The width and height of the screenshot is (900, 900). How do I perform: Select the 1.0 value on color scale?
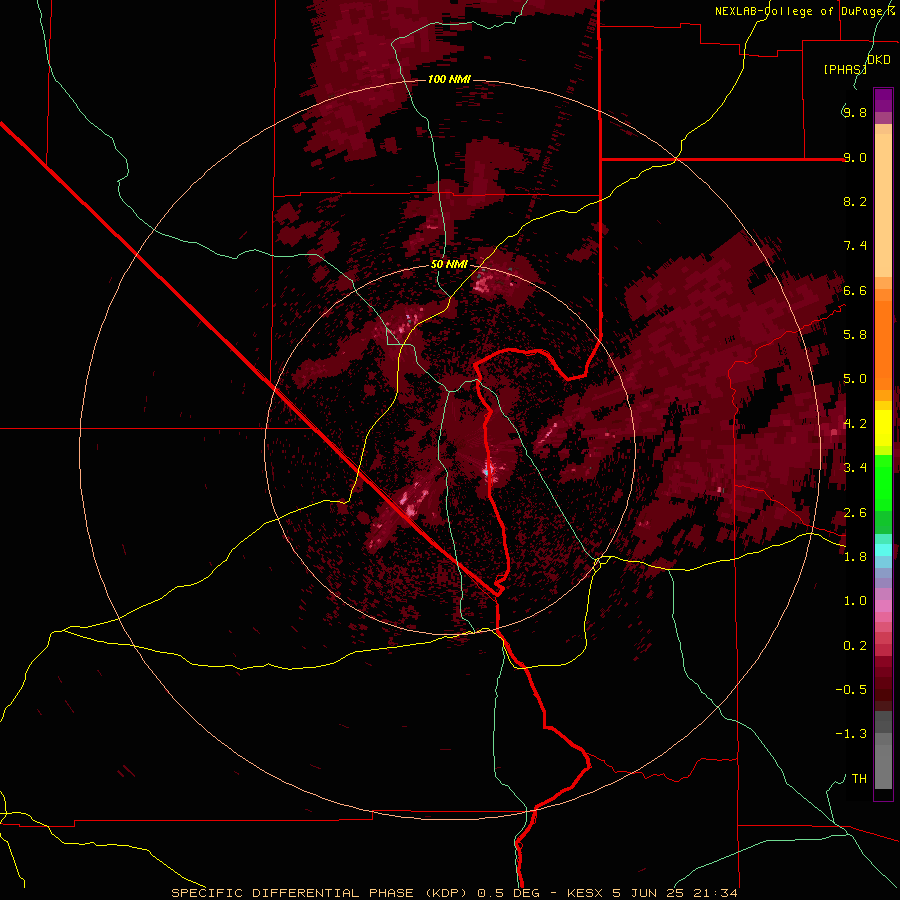click(x=855, y=601)
